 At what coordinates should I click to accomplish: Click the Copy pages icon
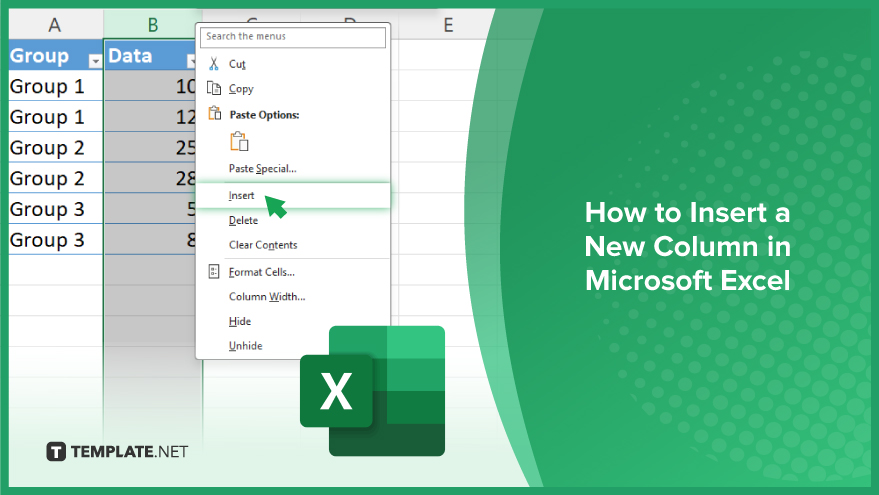[214, 88]
